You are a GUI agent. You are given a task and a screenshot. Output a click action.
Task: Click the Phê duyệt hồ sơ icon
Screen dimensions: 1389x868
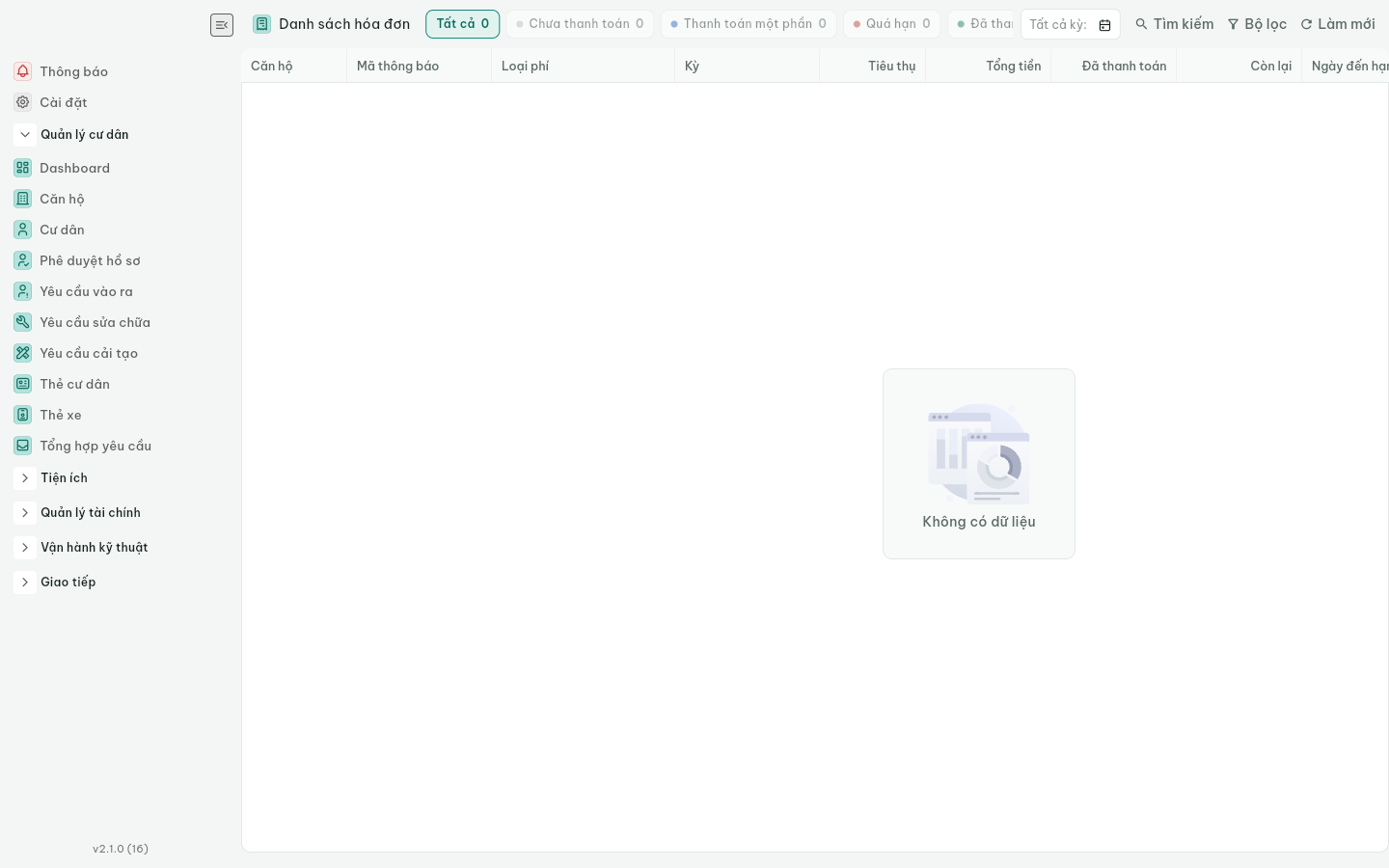[23, 260]
